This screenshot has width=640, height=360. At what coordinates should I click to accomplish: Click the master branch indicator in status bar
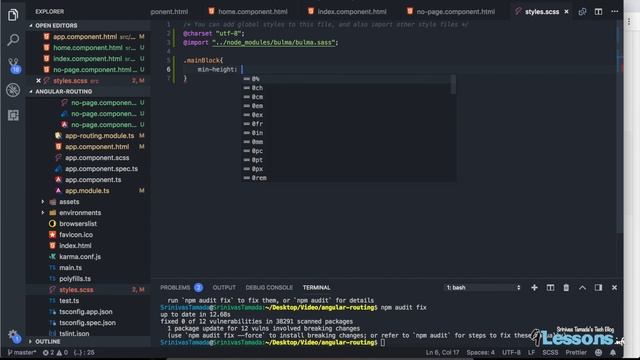click(x=22, y=352)
